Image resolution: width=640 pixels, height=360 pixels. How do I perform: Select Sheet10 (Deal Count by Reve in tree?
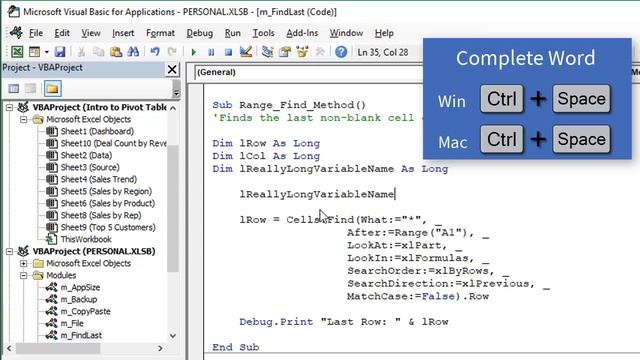(x=113, y=143)
